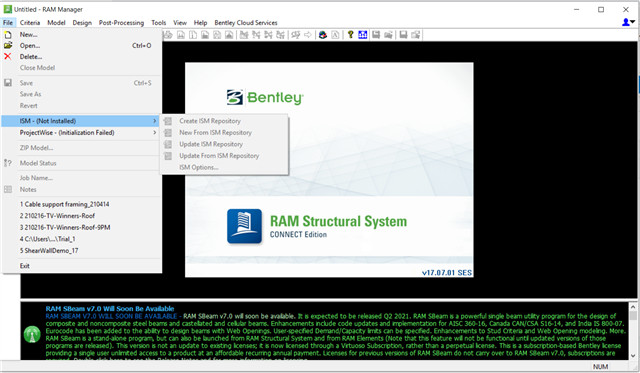Viewport: 640px width, 373px height.
Task: Click the RAM Manager title bar app icon
Action: click(7, 9)
